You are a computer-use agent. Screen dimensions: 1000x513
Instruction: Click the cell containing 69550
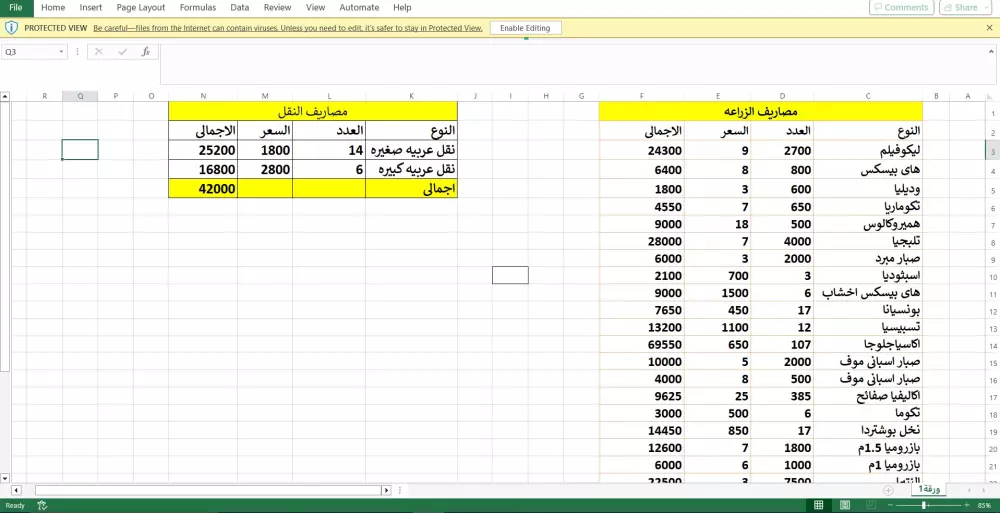coord(642,345)
